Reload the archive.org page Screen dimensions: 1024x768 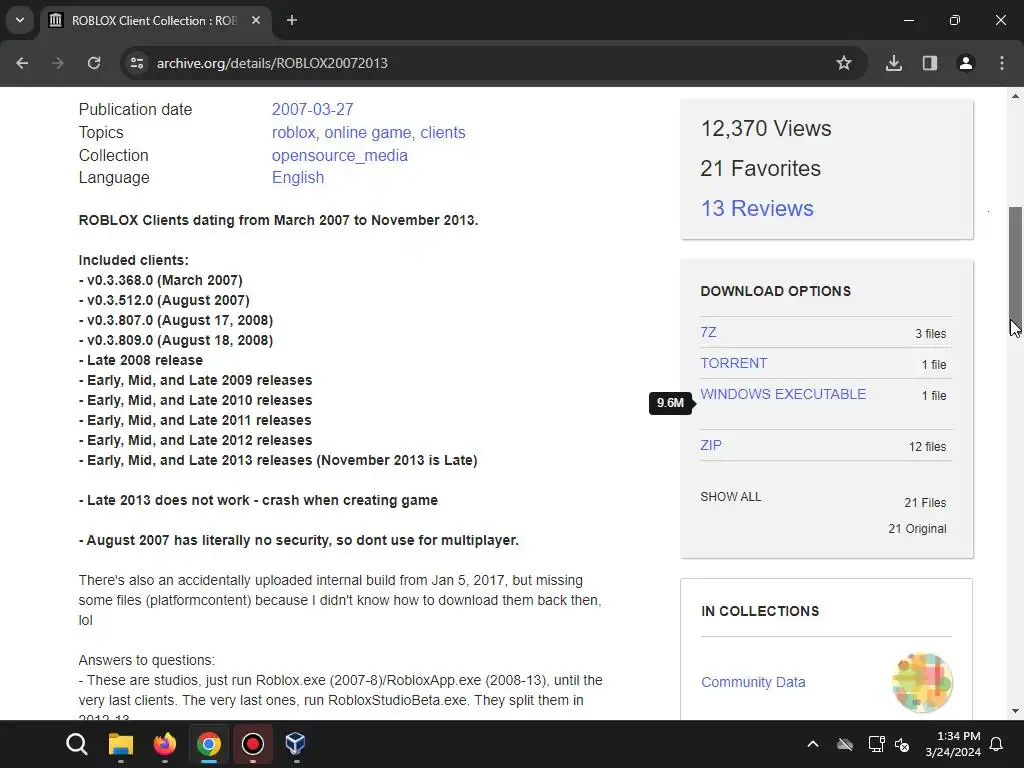(94, 63)
